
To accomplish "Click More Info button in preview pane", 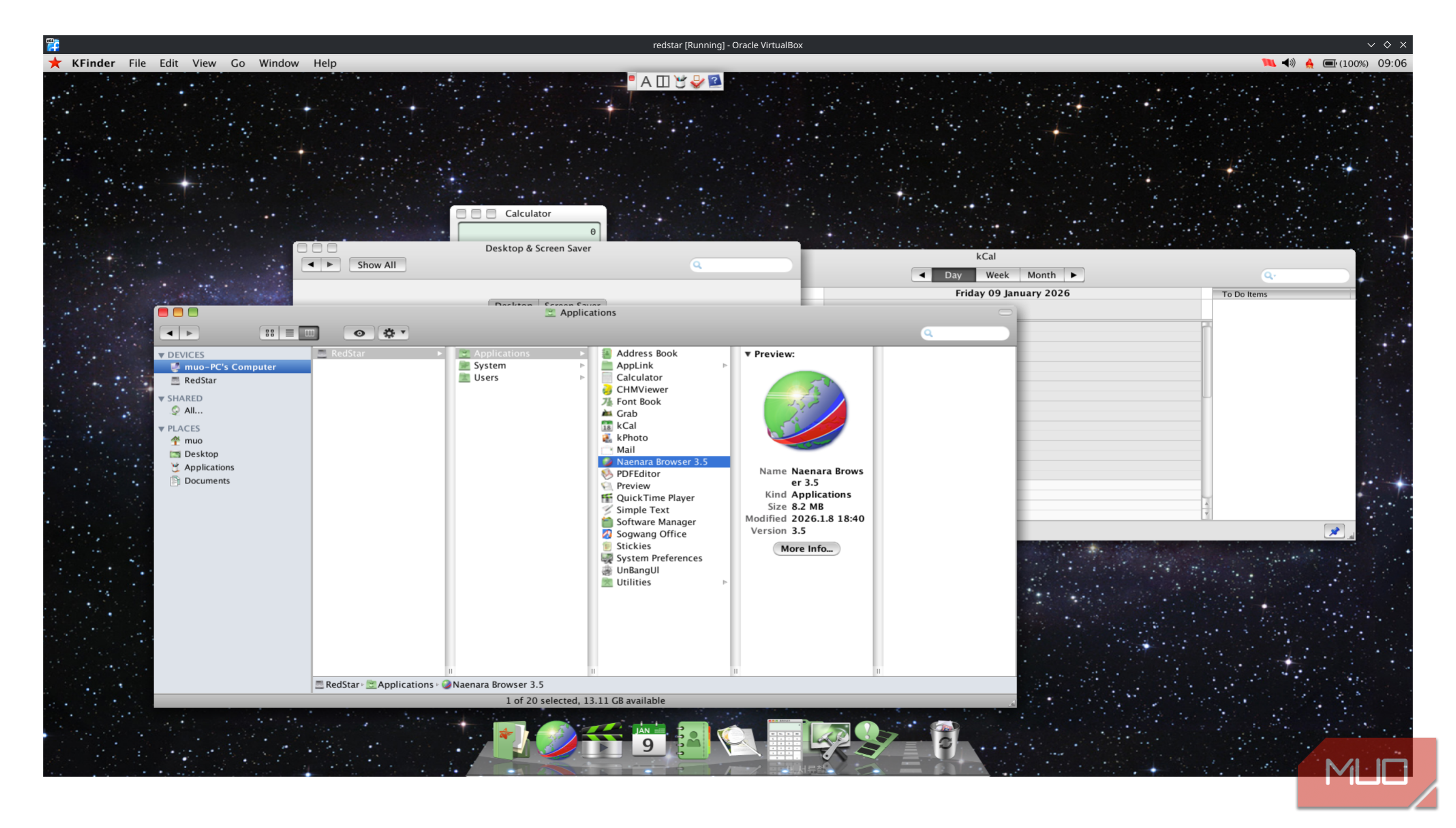I will click(x=806, y=549).
